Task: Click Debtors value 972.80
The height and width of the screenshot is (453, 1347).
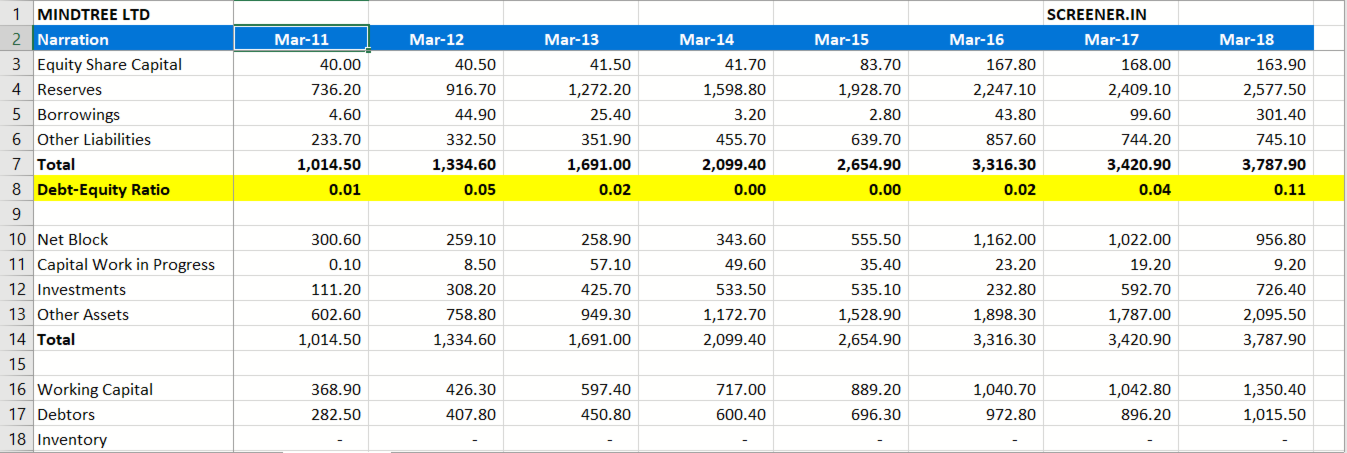Action: [x=1011, y=414]
